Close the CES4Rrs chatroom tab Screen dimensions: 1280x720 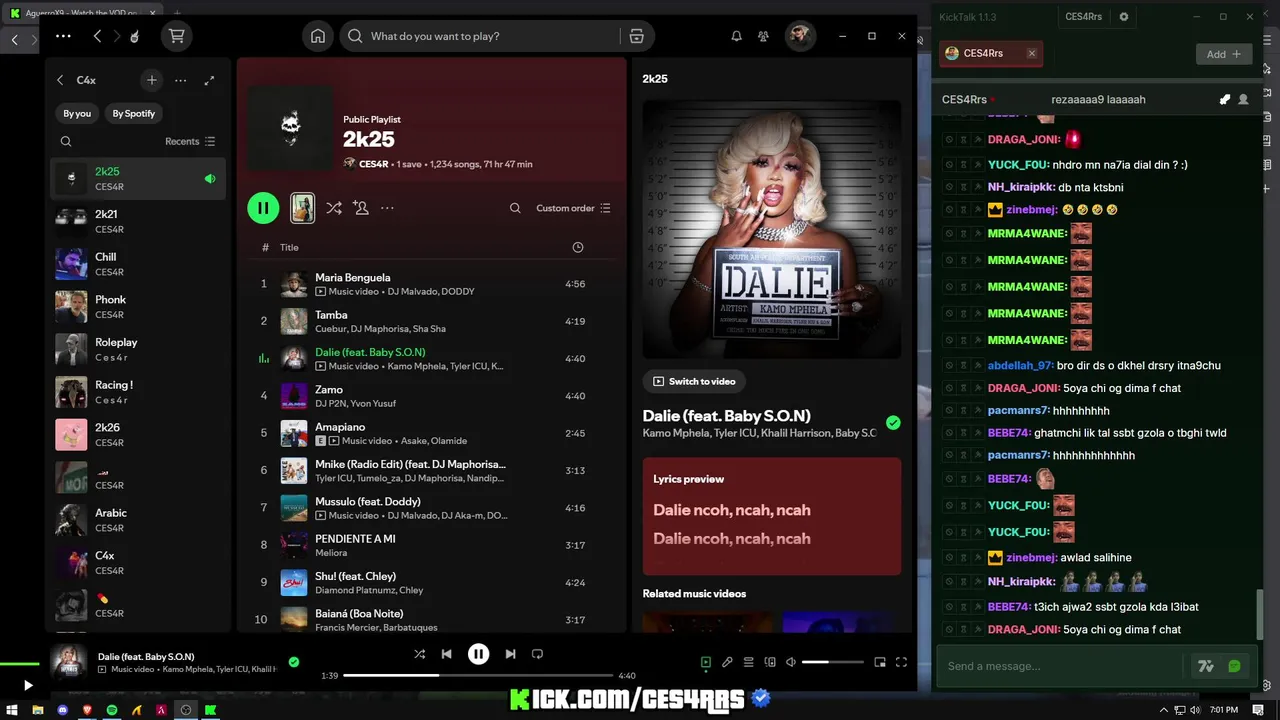coord(1031,54)
